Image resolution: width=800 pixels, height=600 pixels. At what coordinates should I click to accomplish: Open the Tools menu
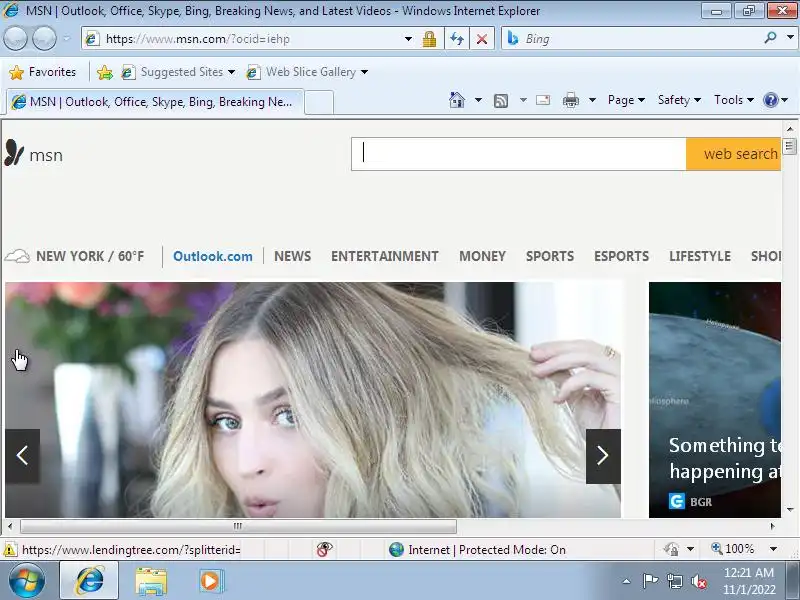click(734, 100)
